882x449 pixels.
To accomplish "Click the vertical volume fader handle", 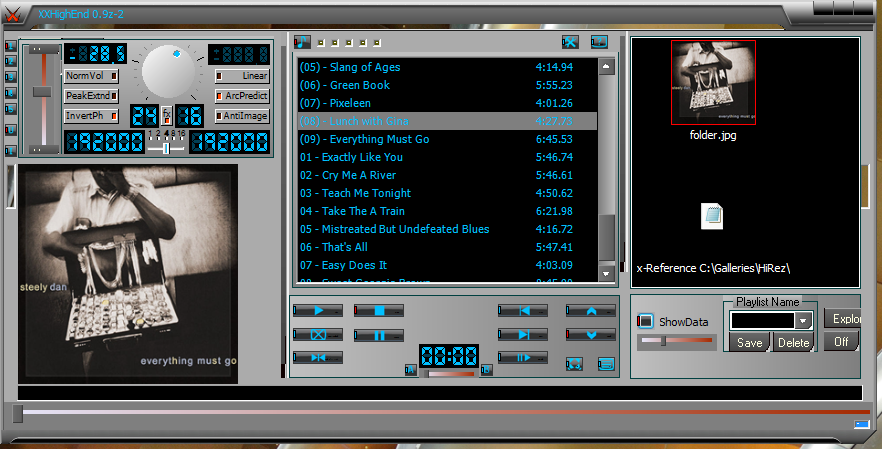I will tap(42, 92).
